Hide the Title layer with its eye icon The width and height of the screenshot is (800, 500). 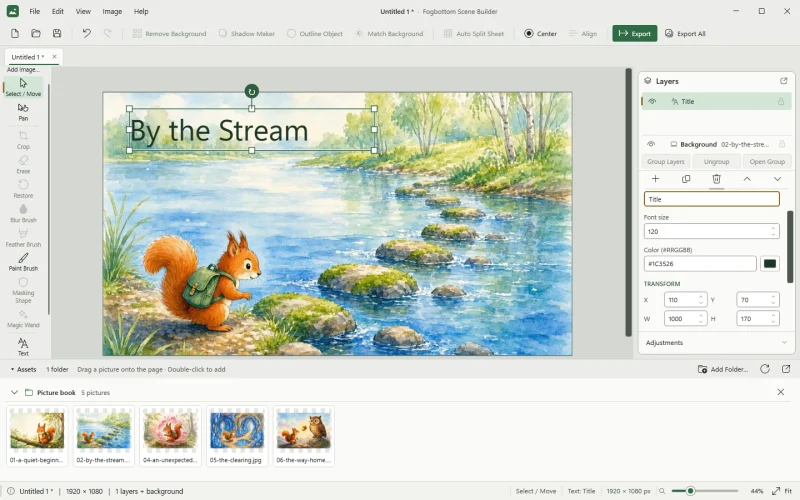(x=652, y=102)
